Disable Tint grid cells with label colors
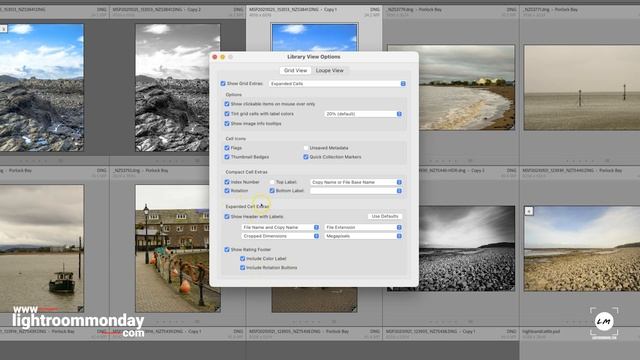The width and height of the screenshot is (640, 360). click(227, 114)
